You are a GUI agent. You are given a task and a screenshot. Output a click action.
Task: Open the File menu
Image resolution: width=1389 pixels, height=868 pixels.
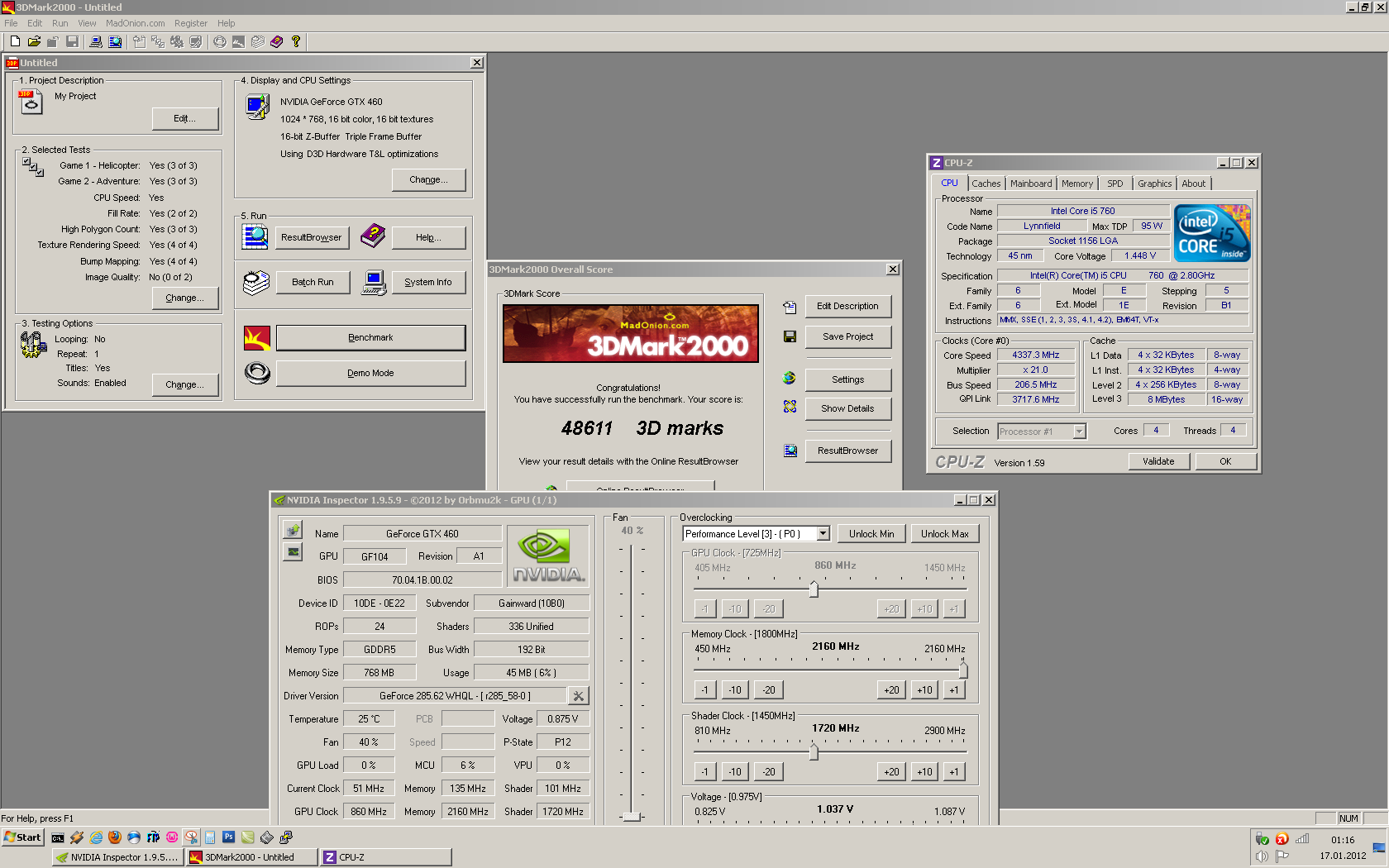click(11, 23)
